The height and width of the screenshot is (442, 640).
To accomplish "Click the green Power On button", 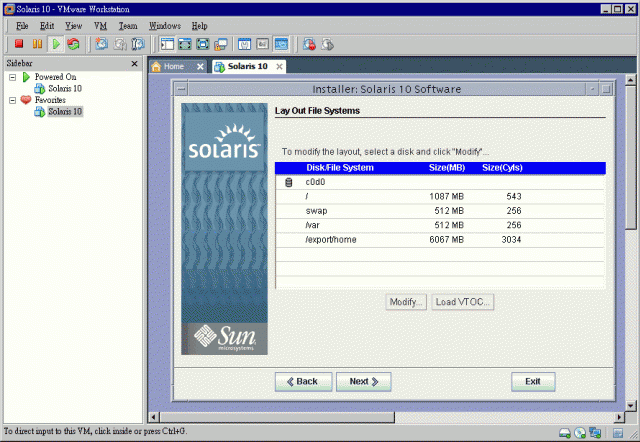I will click(56, 44).
